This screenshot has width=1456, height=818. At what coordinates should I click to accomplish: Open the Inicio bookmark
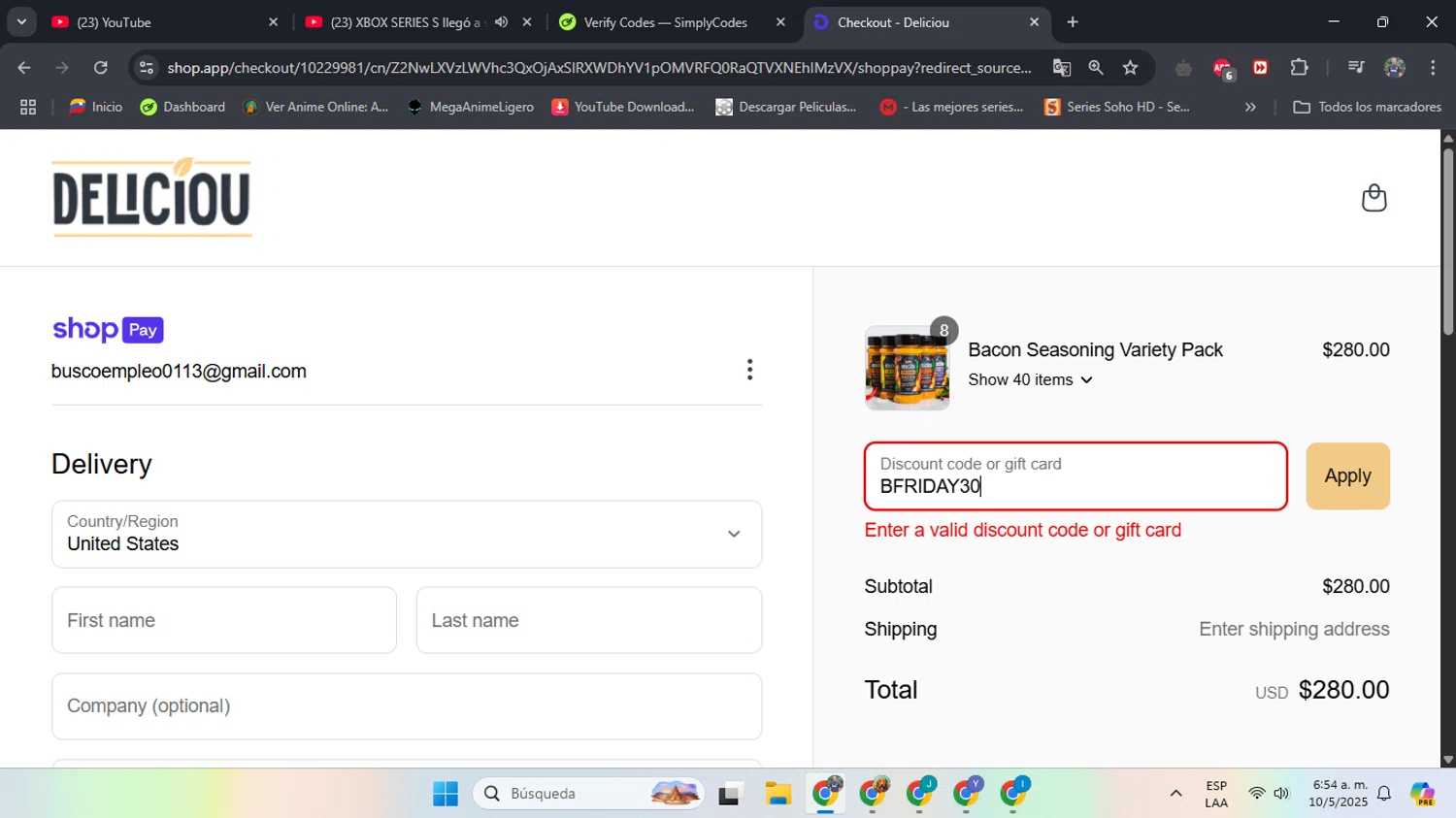click(x=95, y=107)
